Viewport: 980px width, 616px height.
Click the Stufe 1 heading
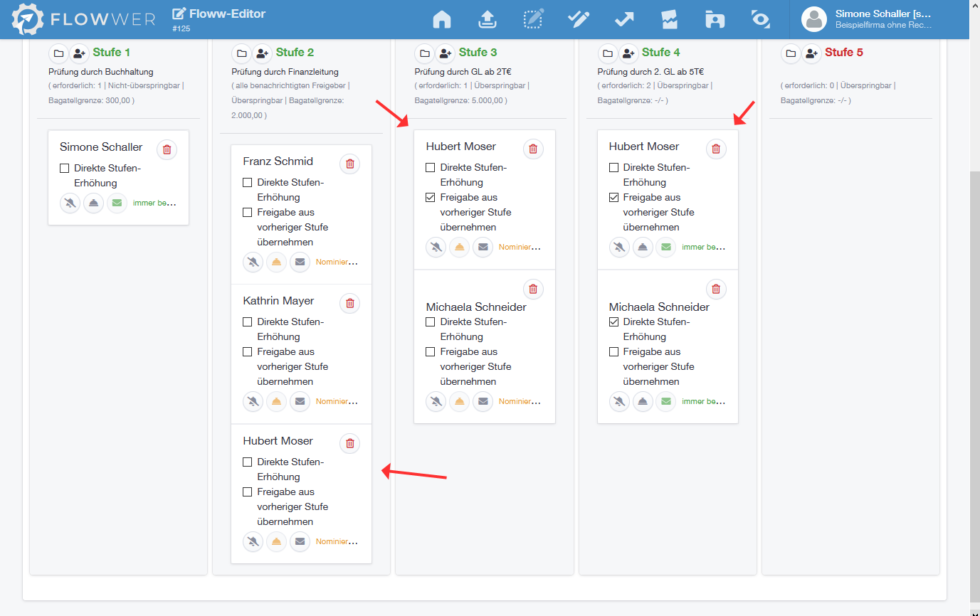coord(111,52)
